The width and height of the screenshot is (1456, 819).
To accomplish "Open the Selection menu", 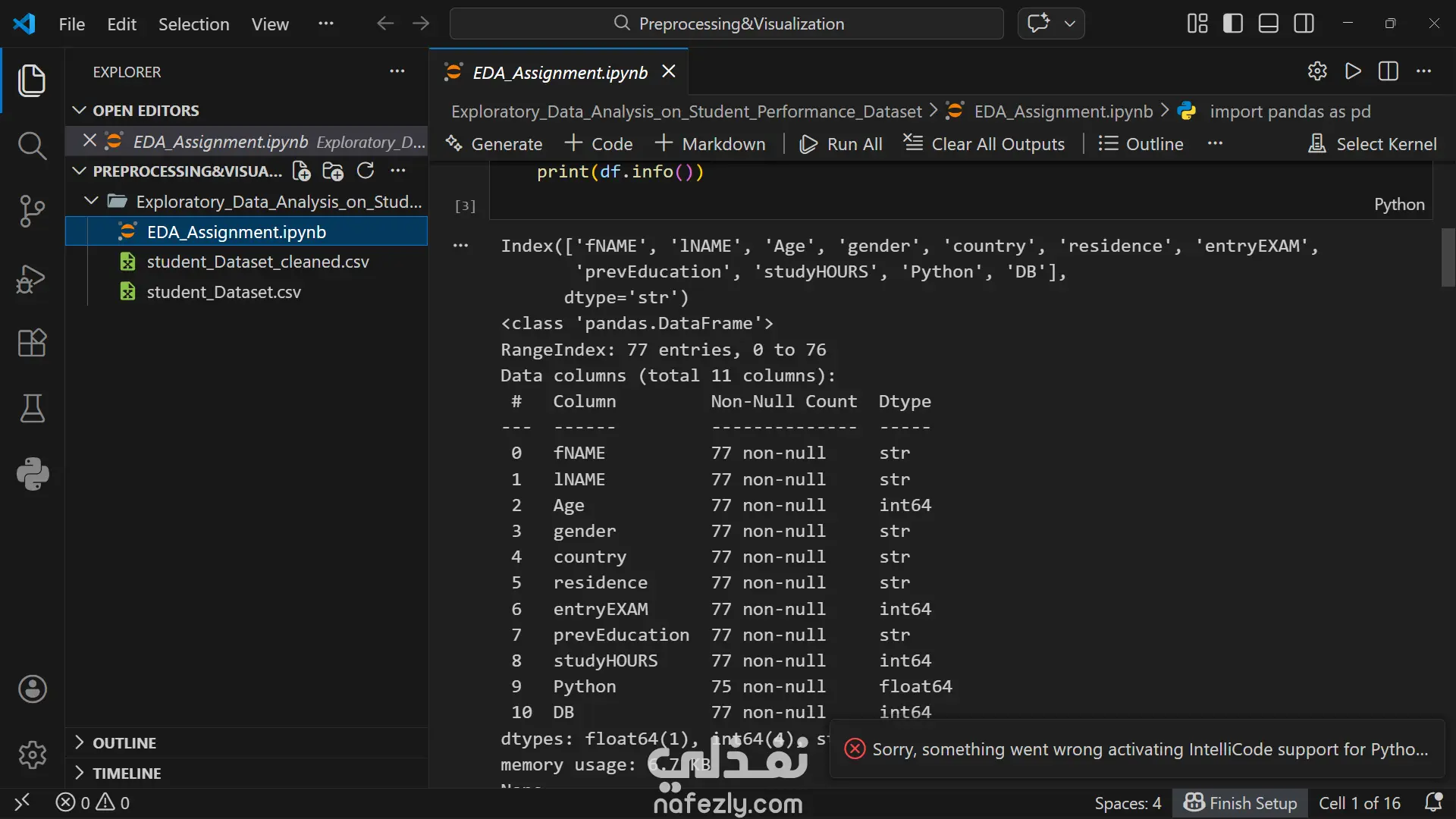I will (x=193, y=24).
